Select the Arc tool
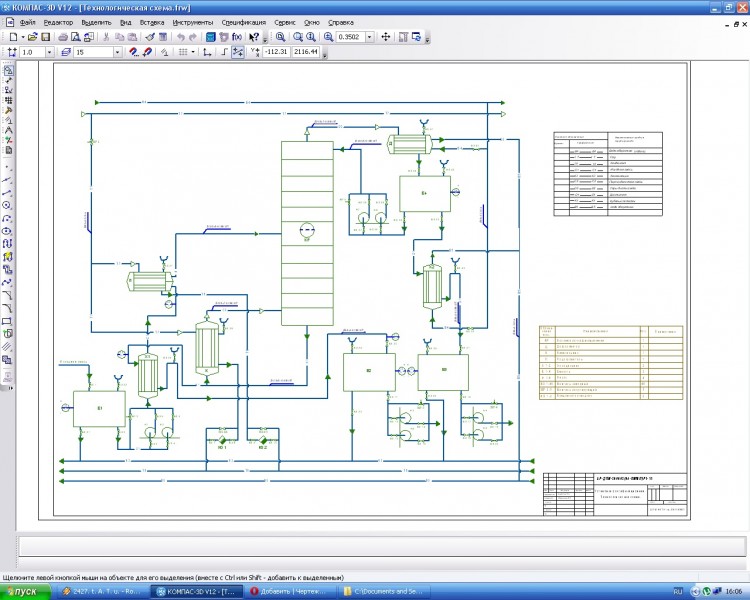Viewport: 750px width, 600px height. coord(7,218)
